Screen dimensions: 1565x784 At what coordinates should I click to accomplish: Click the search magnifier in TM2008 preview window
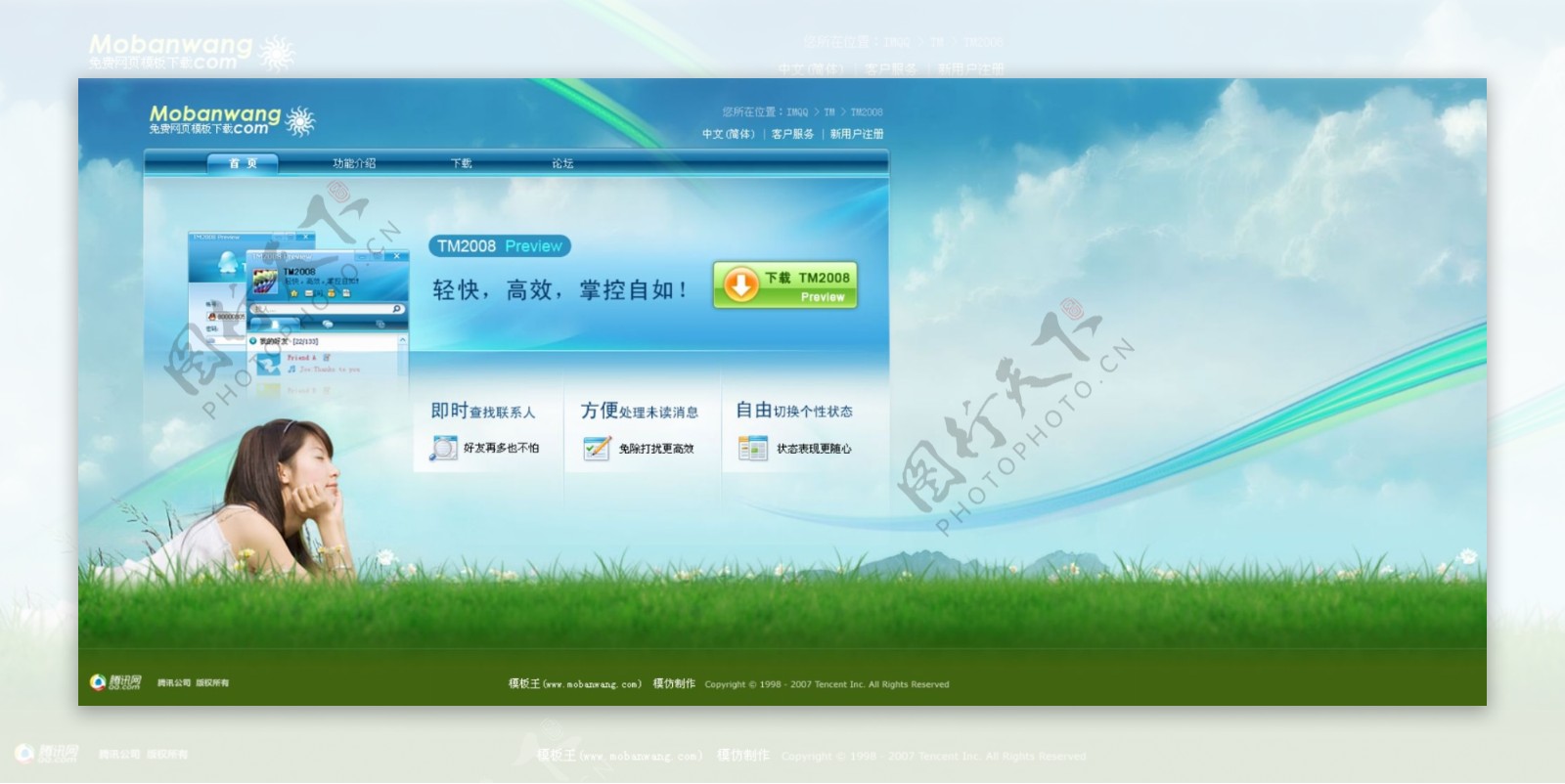(x=396, y=309)
